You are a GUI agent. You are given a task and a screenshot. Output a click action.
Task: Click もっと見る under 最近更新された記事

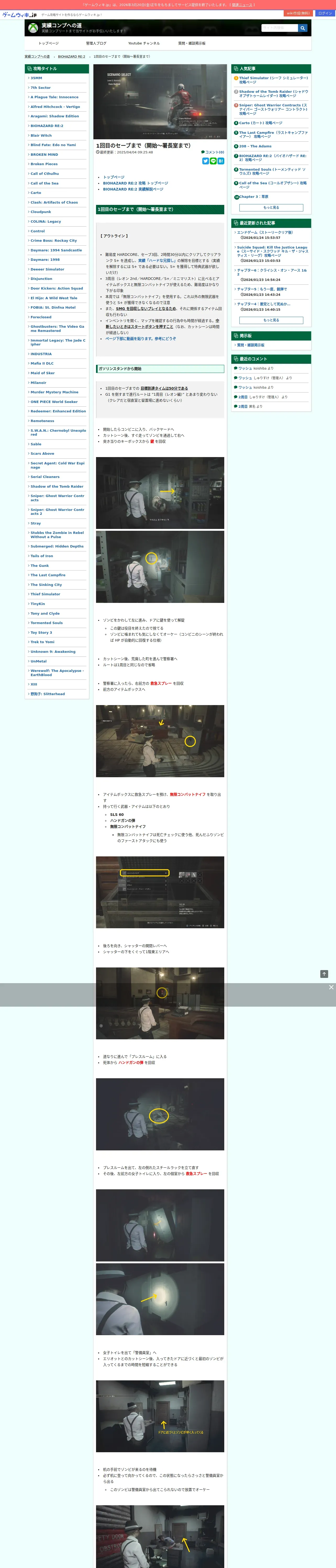point(271,320)
